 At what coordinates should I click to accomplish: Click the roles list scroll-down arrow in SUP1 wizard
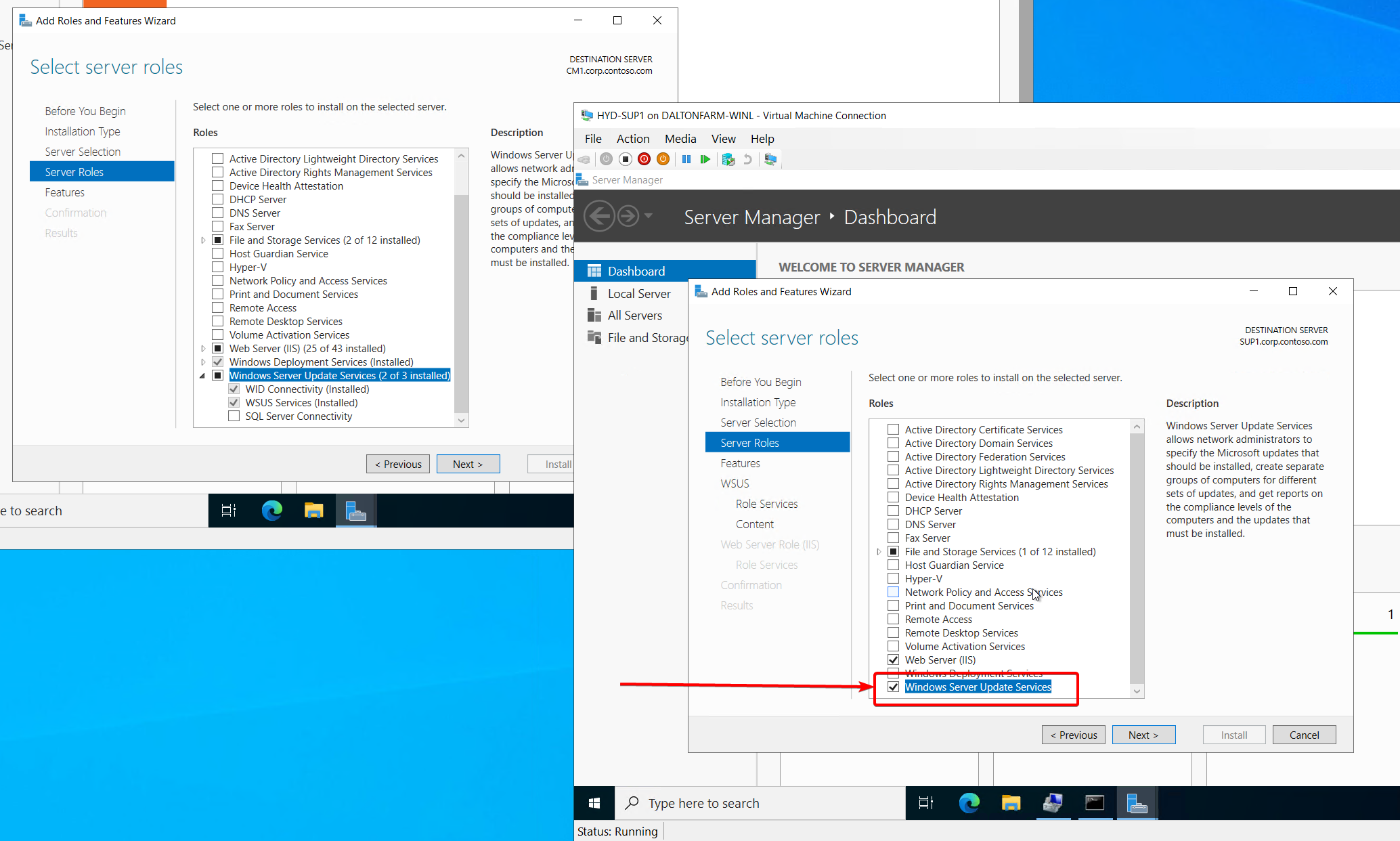pyautogui.click(x=1137, y=691)
